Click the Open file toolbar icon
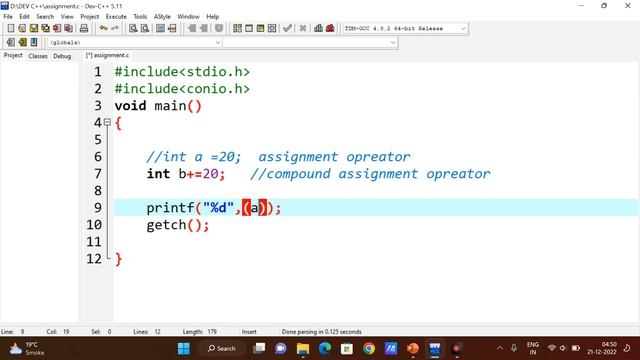 pos(22,28)
